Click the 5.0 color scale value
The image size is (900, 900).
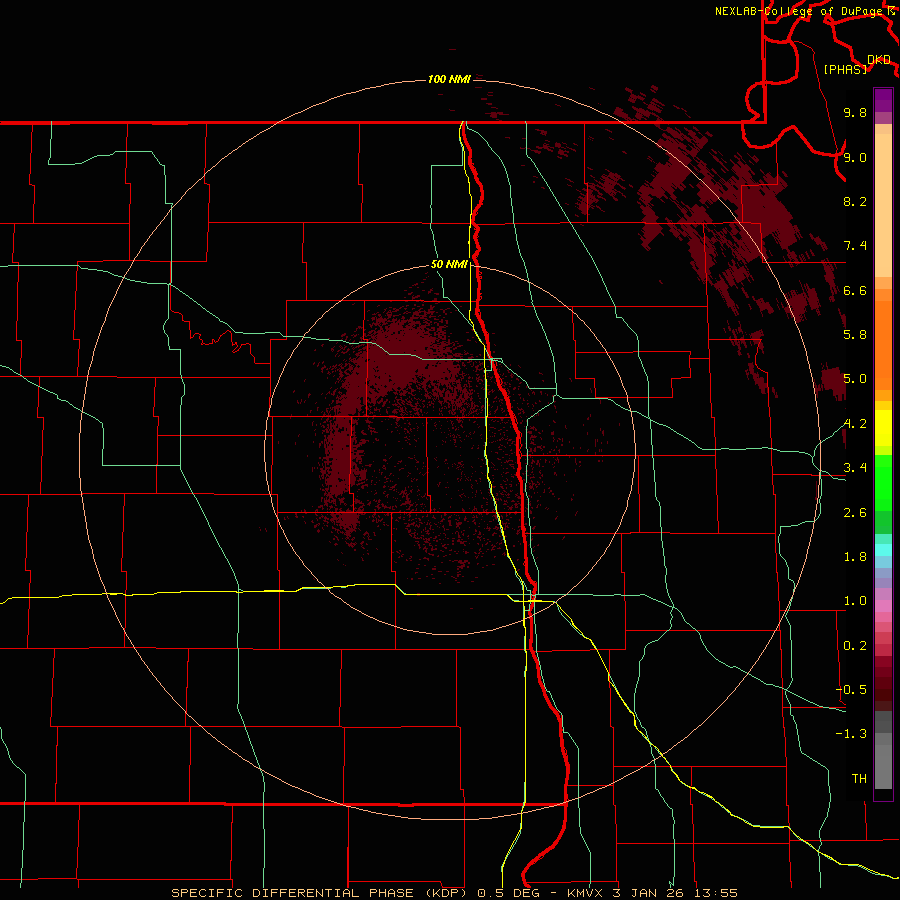click(855, 379)
